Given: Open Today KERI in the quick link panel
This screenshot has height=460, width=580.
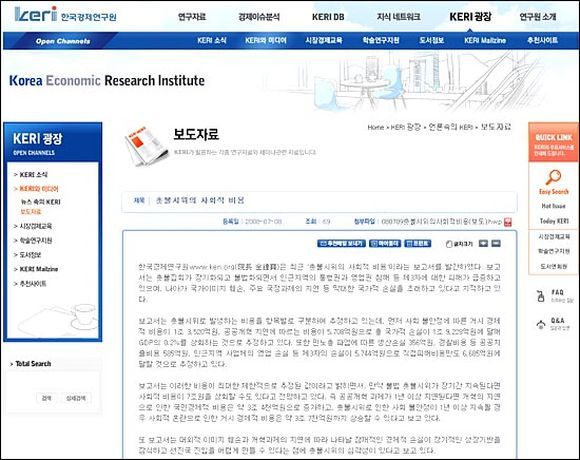Looking at the screenshot, I should point(554,221).
